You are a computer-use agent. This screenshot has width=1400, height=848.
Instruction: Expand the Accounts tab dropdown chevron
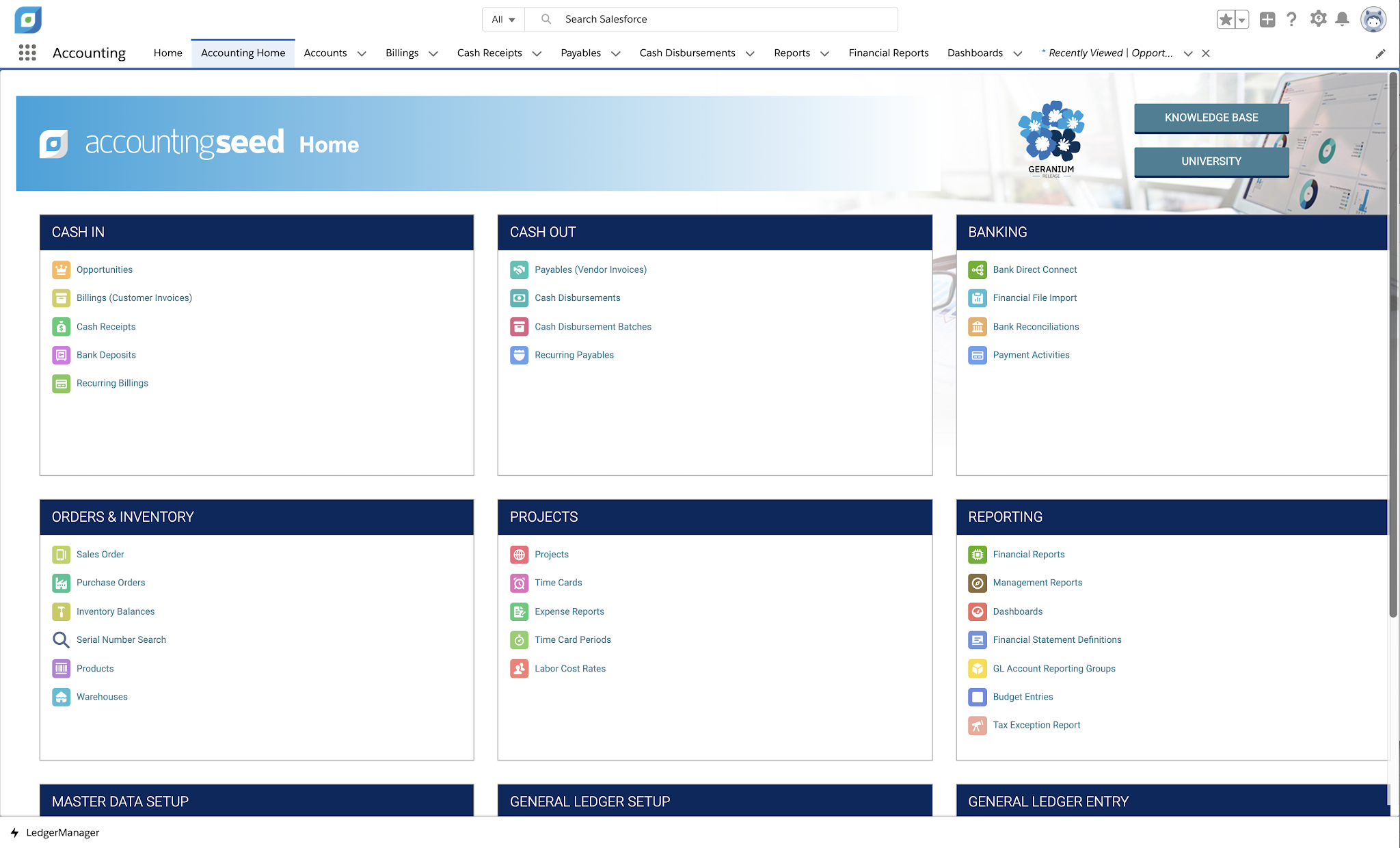coord(362,53)
